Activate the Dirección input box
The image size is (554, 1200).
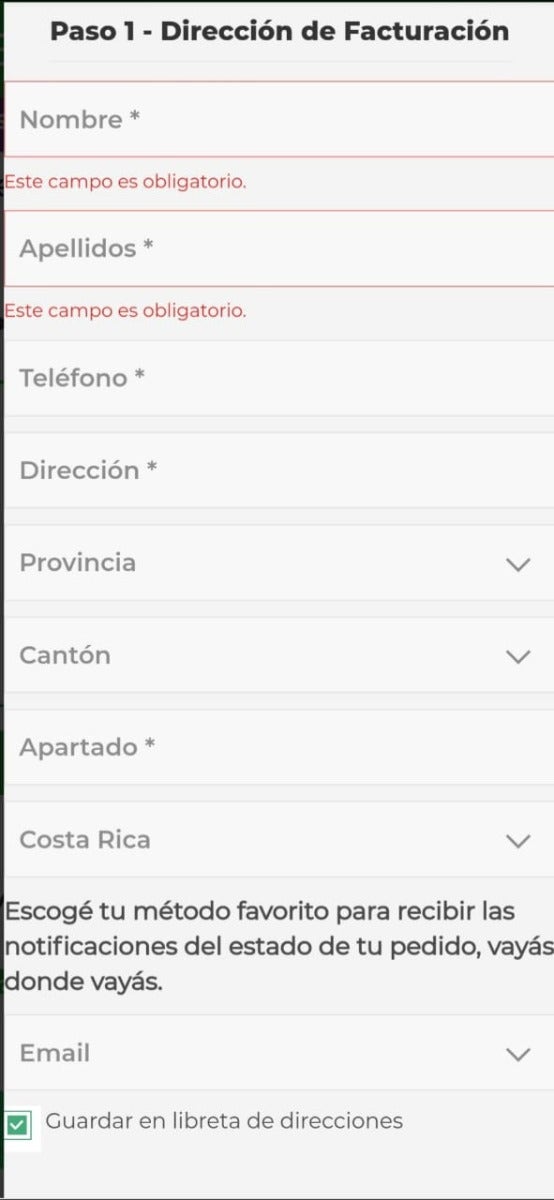pyautogui.click(x=279, y=470)
